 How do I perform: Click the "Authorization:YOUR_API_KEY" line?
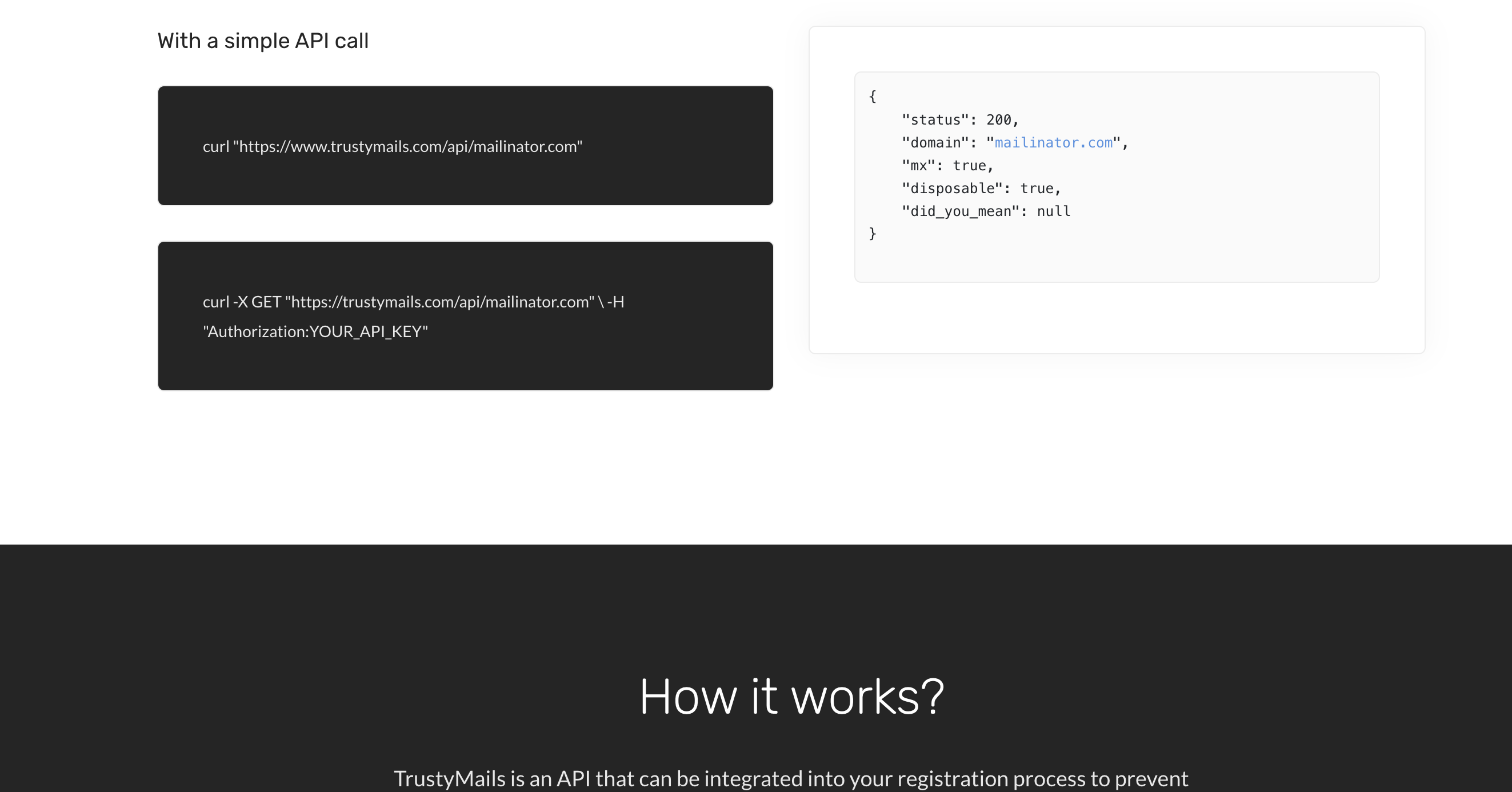315,331
